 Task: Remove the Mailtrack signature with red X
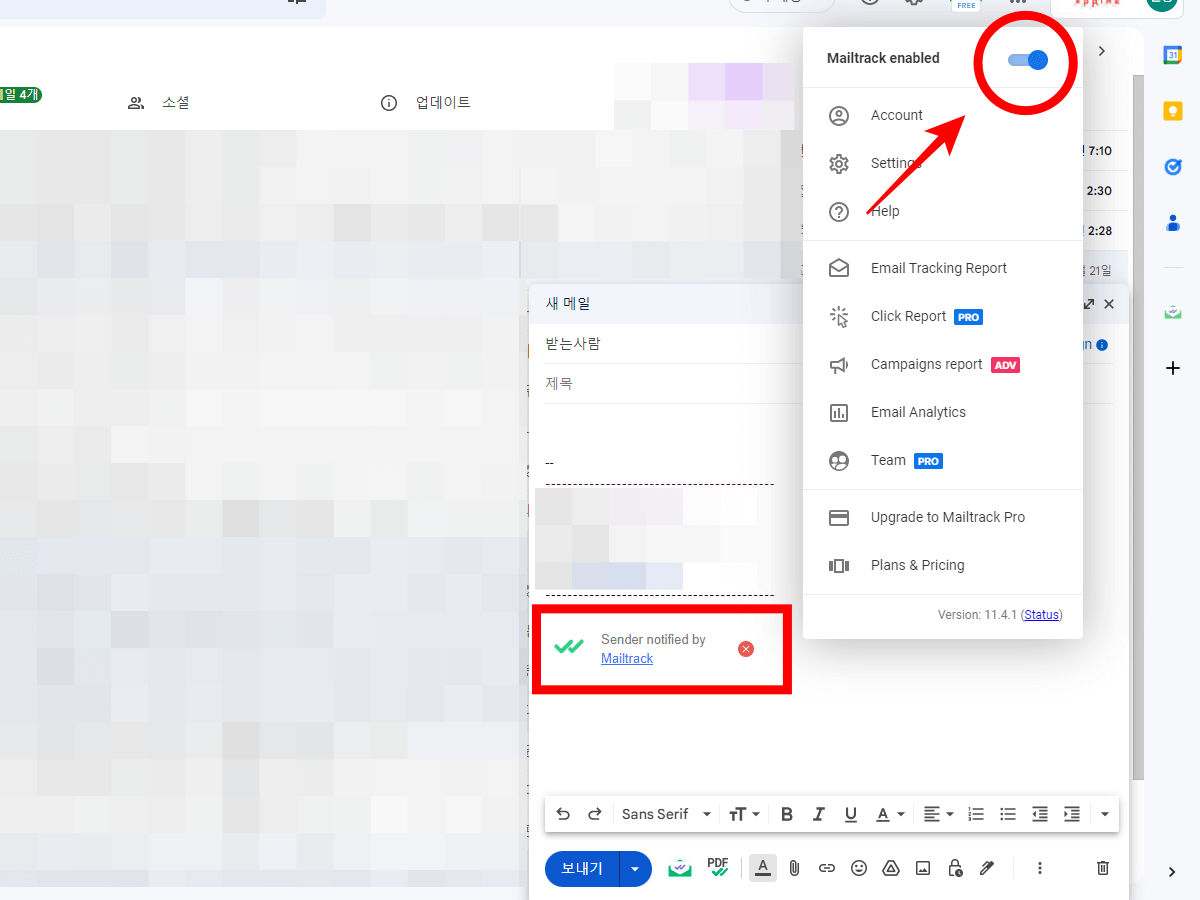(746, 649)
